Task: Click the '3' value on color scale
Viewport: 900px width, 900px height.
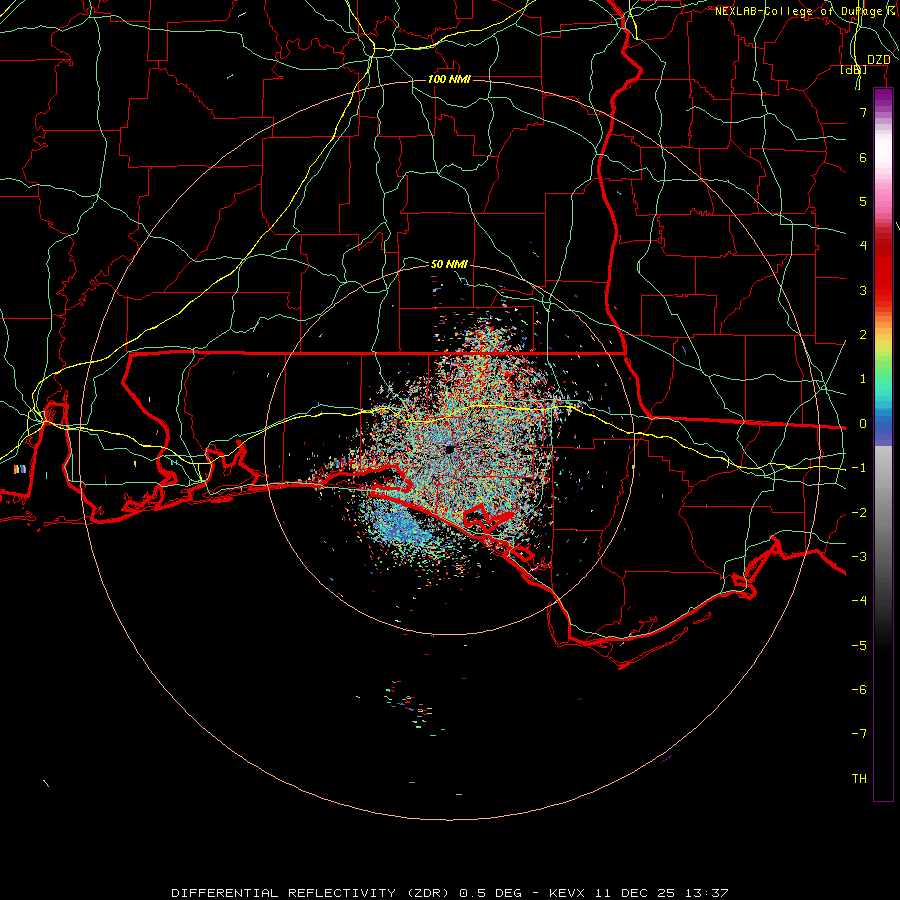Action: 863,290
